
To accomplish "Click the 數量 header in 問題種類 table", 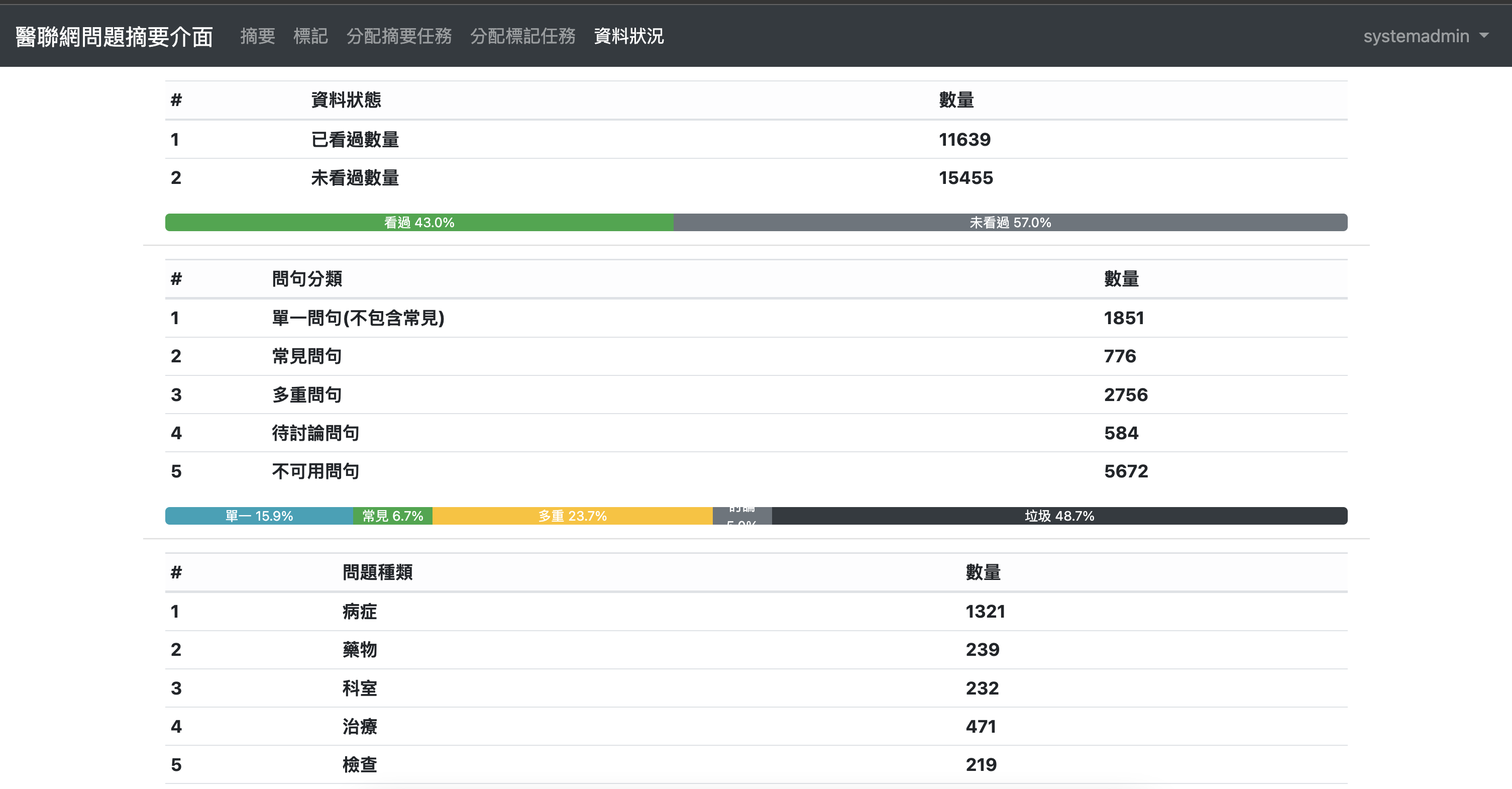I will coord(983,572).
